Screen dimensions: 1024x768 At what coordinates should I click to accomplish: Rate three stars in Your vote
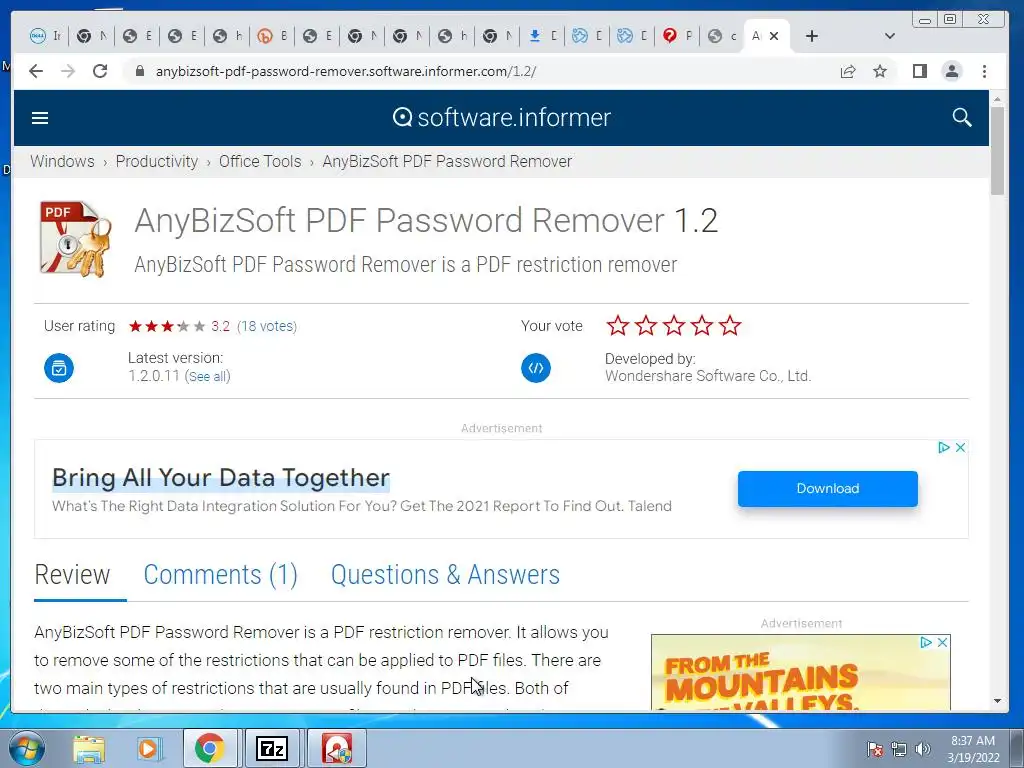click(674, 325)
